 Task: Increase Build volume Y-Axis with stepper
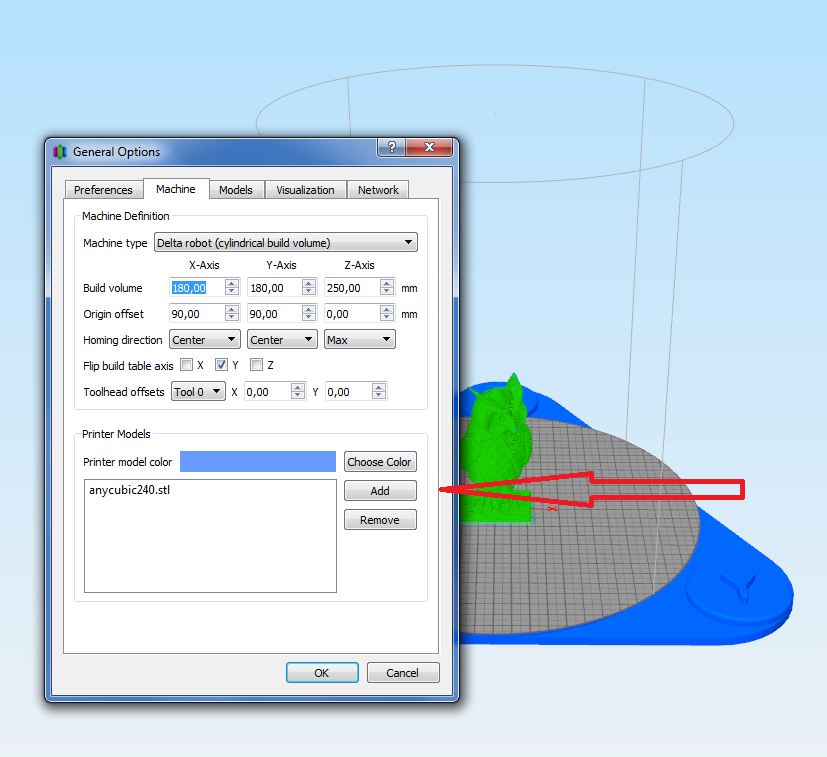click(309, 283)
